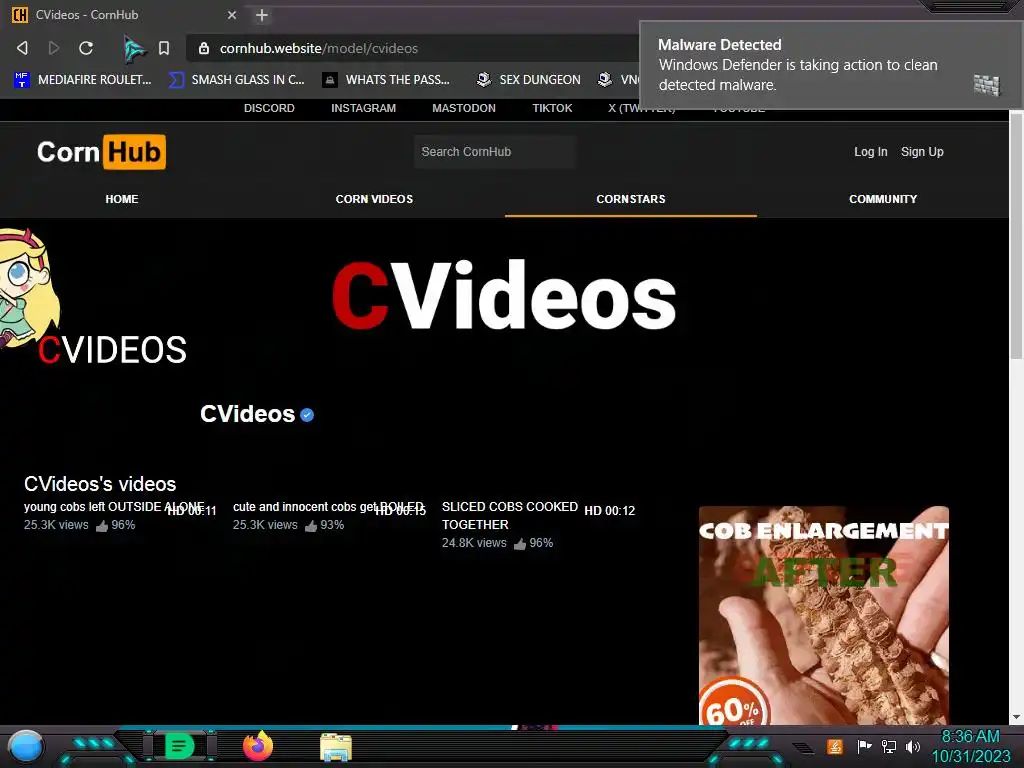This screenshot has height=768, width=1024.
Task: Click the COB ENLARGEMENT ad image
Action: pyautogui.click(x=824, y=615)
